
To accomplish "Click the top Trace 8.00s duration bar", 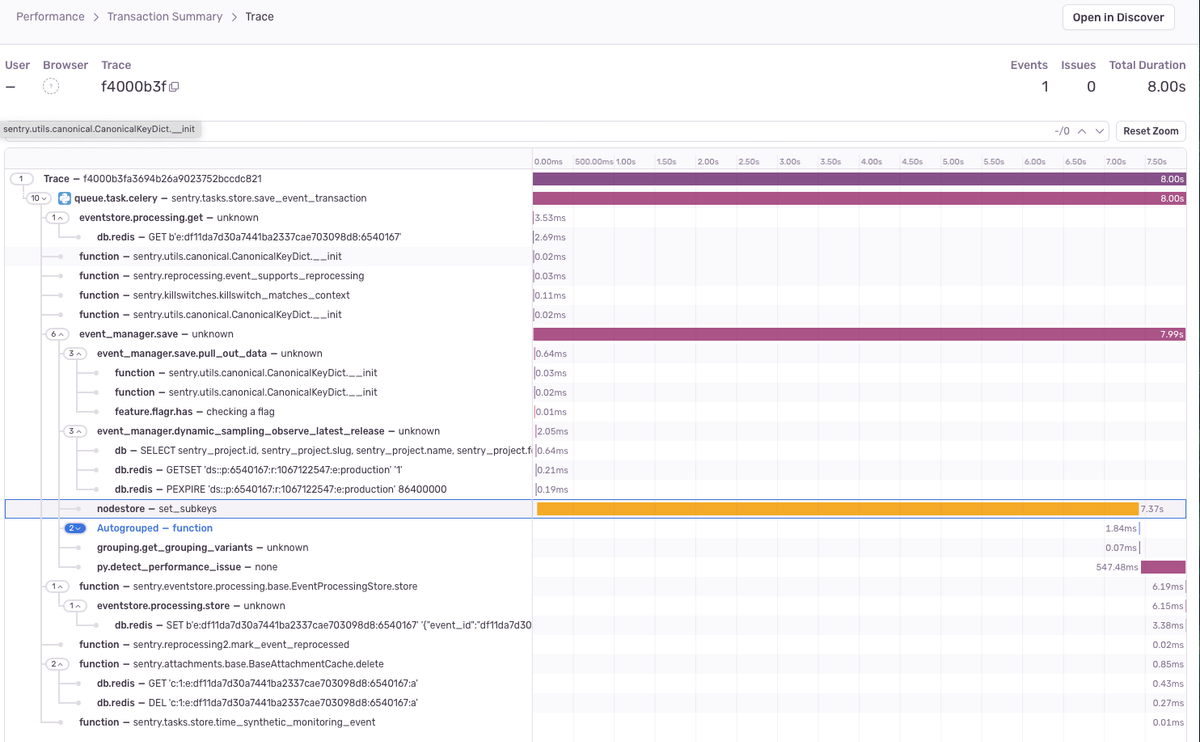I will point(859,179).
